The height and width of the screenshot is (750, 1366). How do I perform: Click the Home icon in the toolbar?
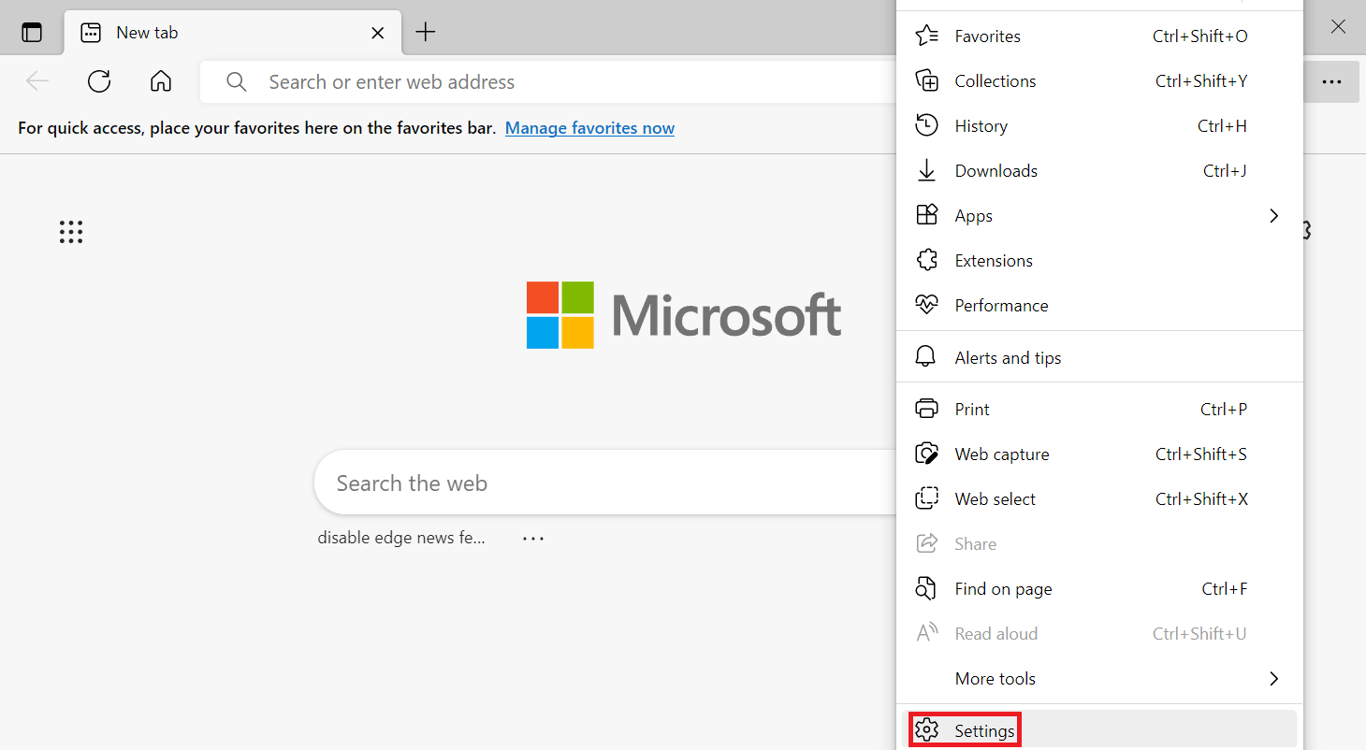tap(160, 81)
